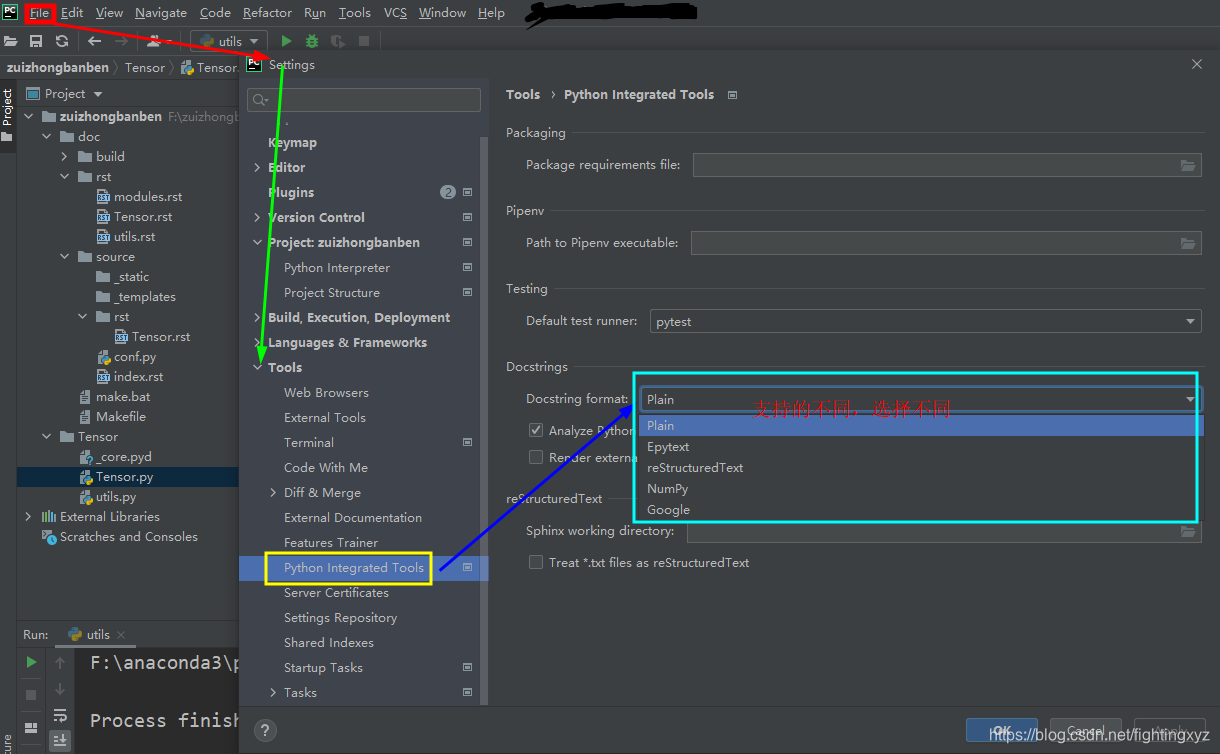Click the Run with Coverage icon in the toolbar
This screenshot has height=754, width=1220.
338,41
